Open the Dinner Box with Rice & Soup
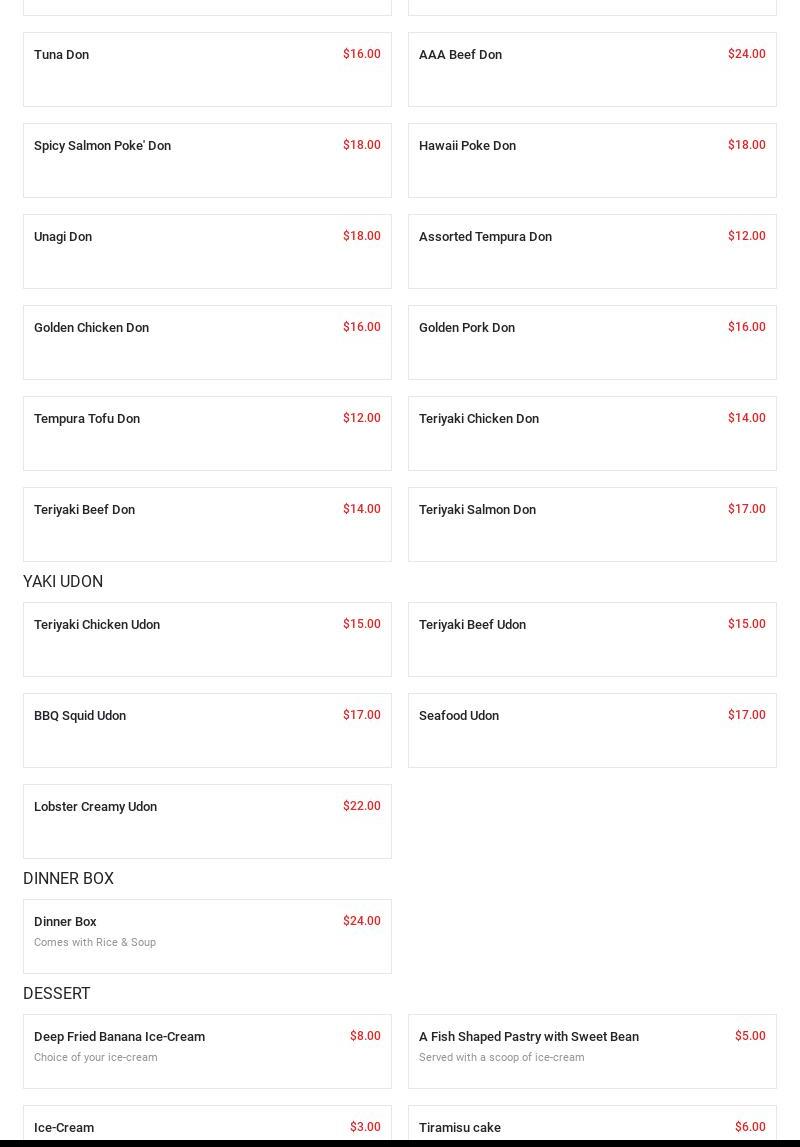 click(x=207, y=936)
